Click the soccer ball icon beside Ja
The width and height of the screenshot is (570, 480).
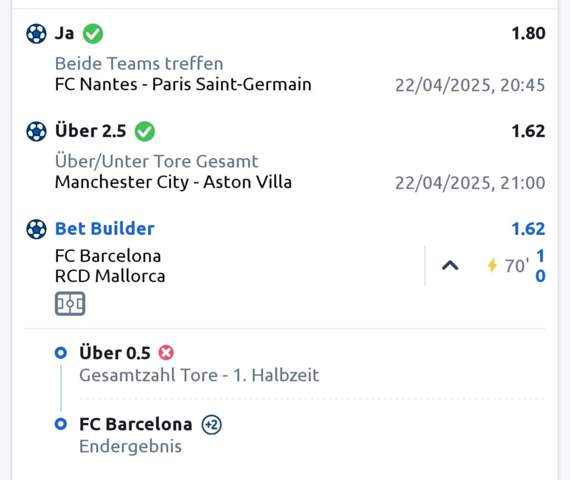[x=36, y=34]
